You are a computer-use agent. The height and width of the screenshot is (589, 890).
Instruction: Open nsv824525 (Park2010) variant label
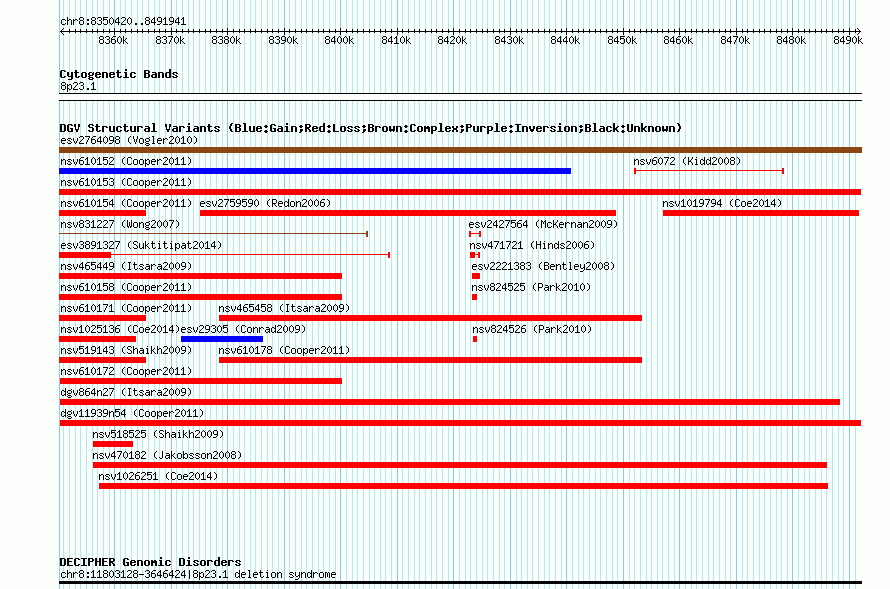531,287
